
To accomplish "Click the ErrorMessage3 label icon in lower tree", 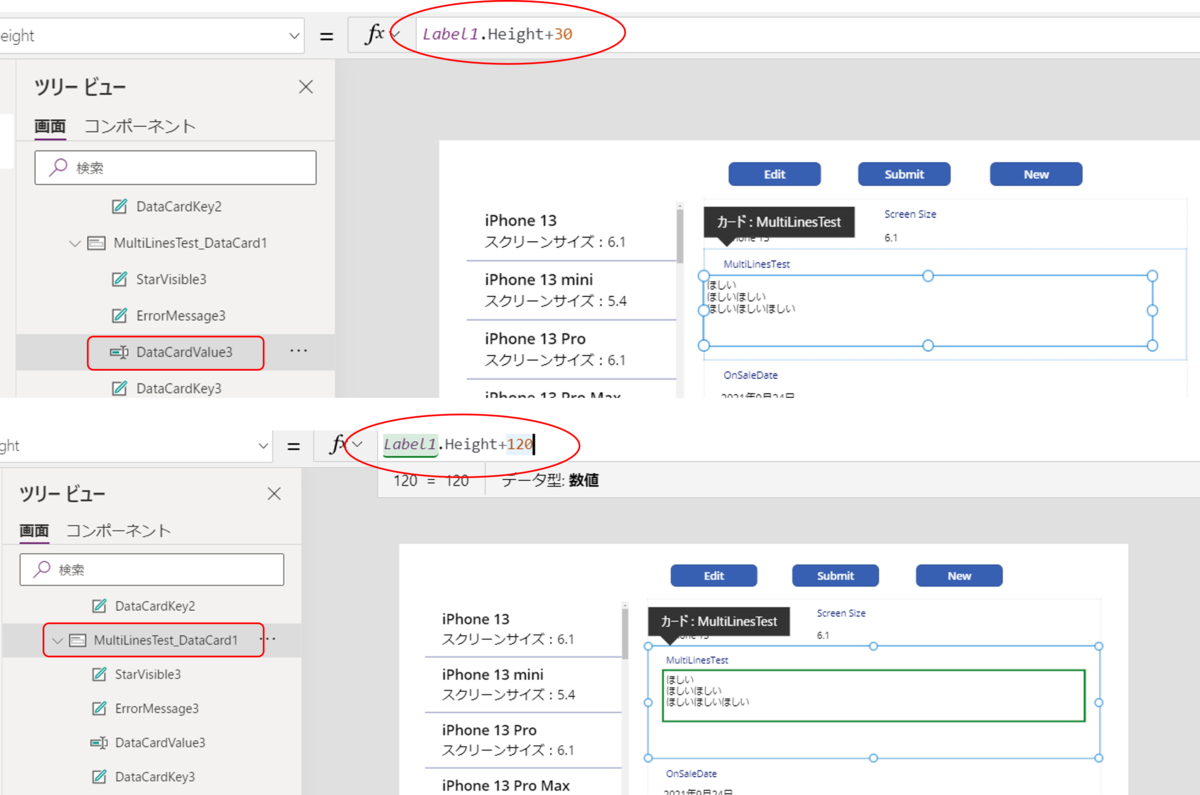I will 99,709.
